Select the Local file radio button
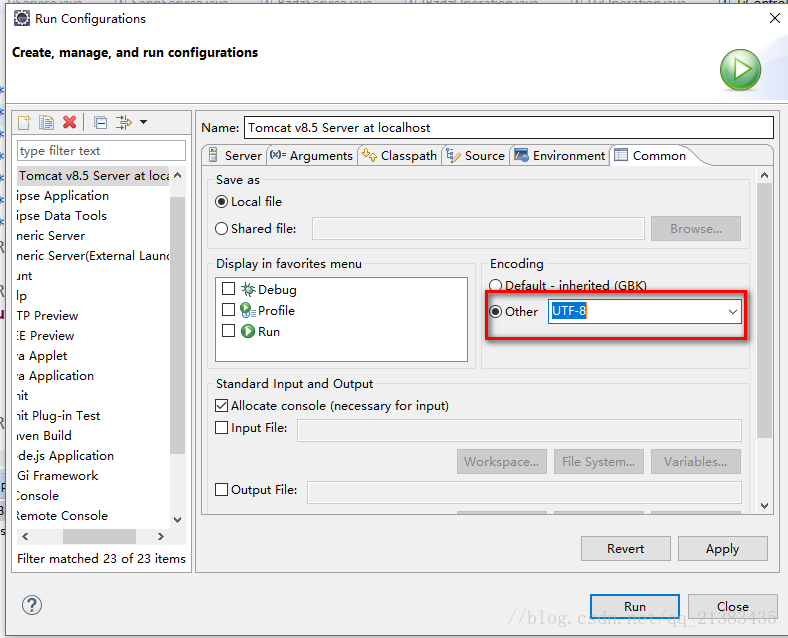788x638 pixels. [x=222, y=202]
